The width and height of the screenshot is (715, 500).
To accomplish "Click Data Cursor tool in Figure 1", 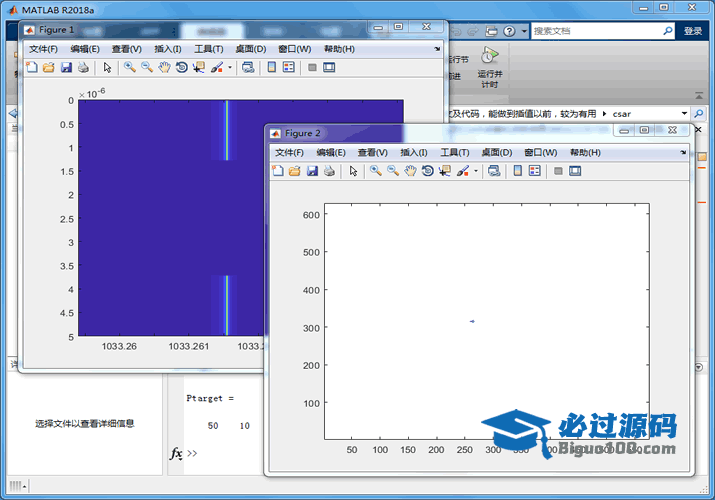I will (x=198, y=67).
